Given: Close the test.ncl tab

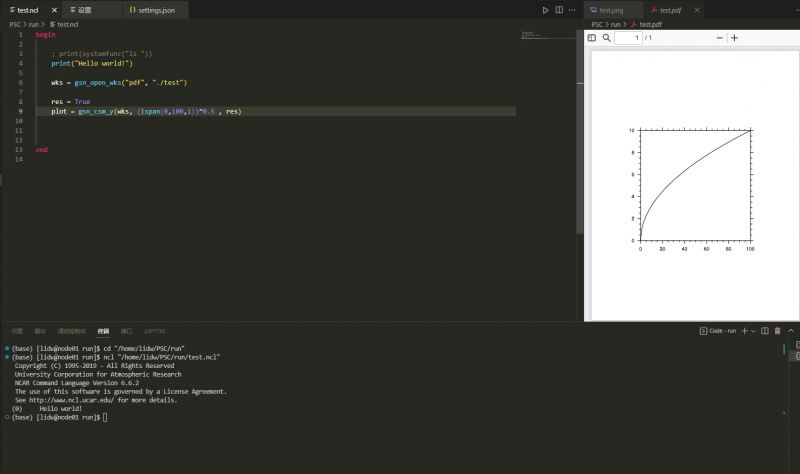Looking at the screenshot, I should [53, 10].
